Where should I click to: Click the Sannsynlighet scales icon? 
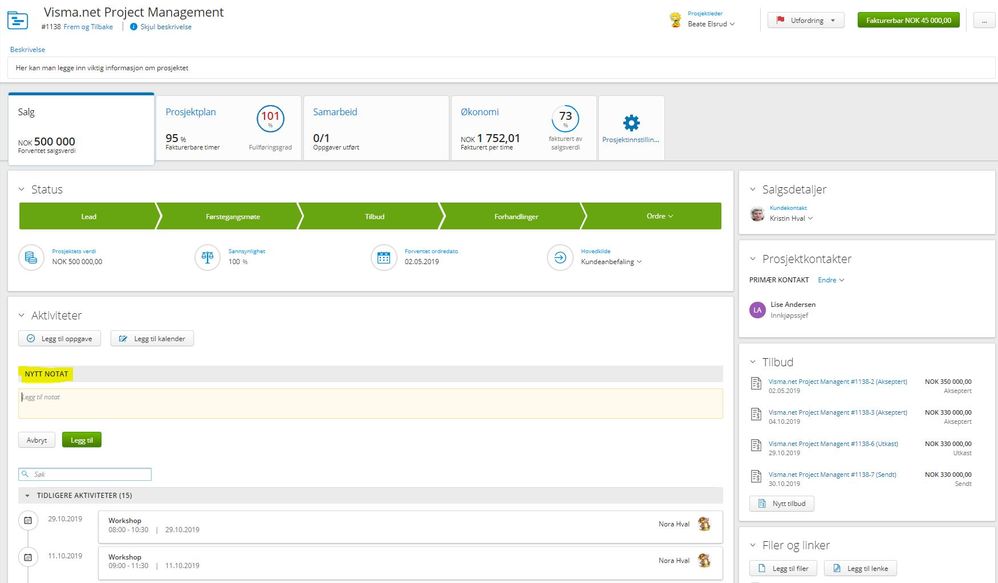point(207,258)
